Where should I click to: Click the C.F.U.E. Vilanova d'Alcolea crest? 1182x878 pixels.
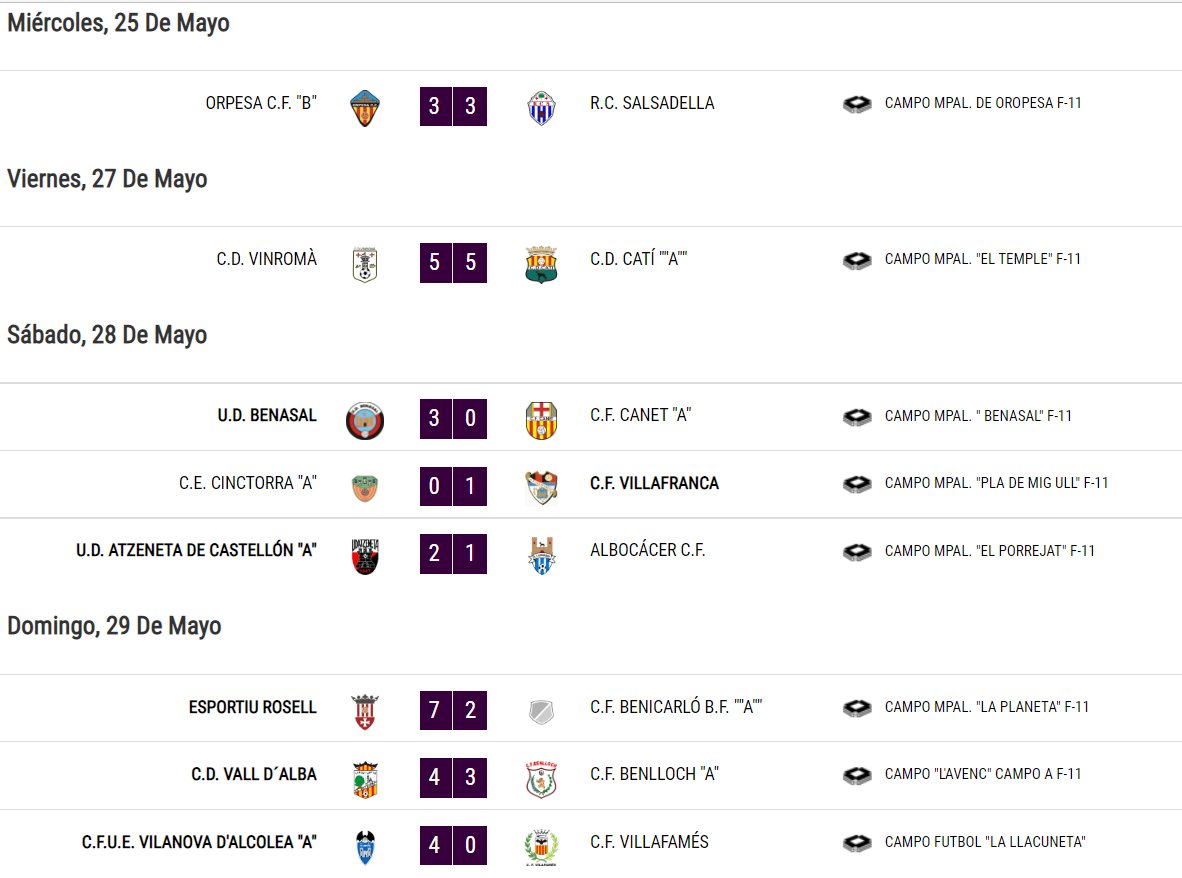365,847
